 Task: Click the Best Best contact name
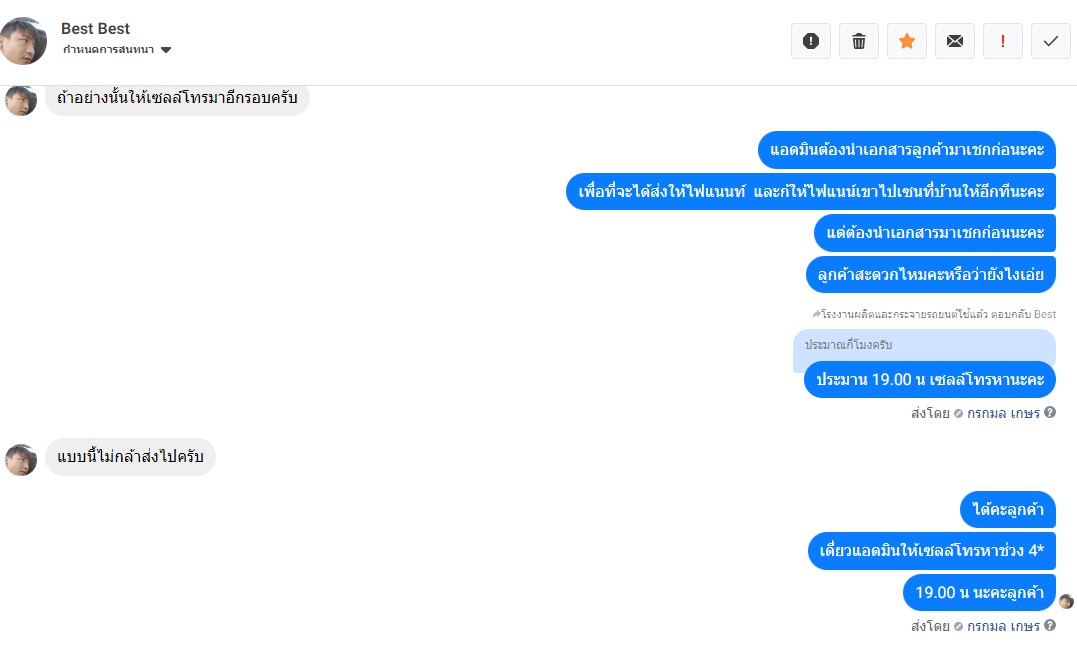coord(95,29)
